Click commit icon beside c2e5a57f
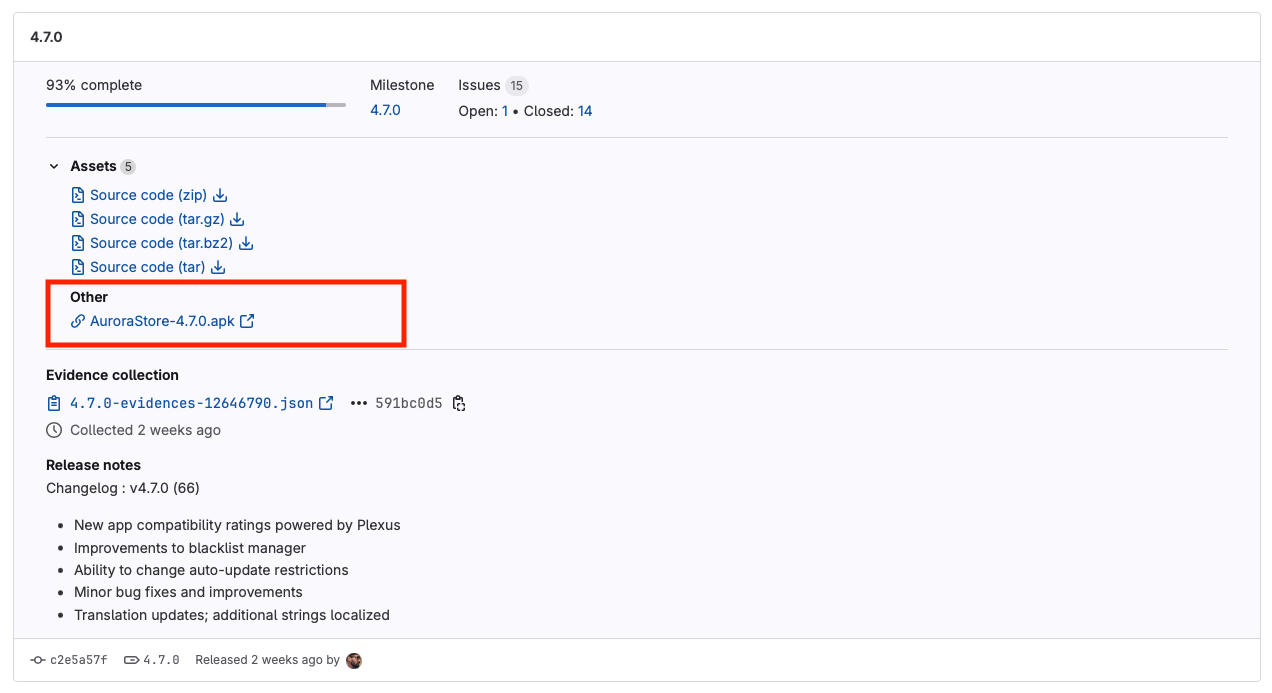Viewport: 1272px width, 693px height. 37,660
